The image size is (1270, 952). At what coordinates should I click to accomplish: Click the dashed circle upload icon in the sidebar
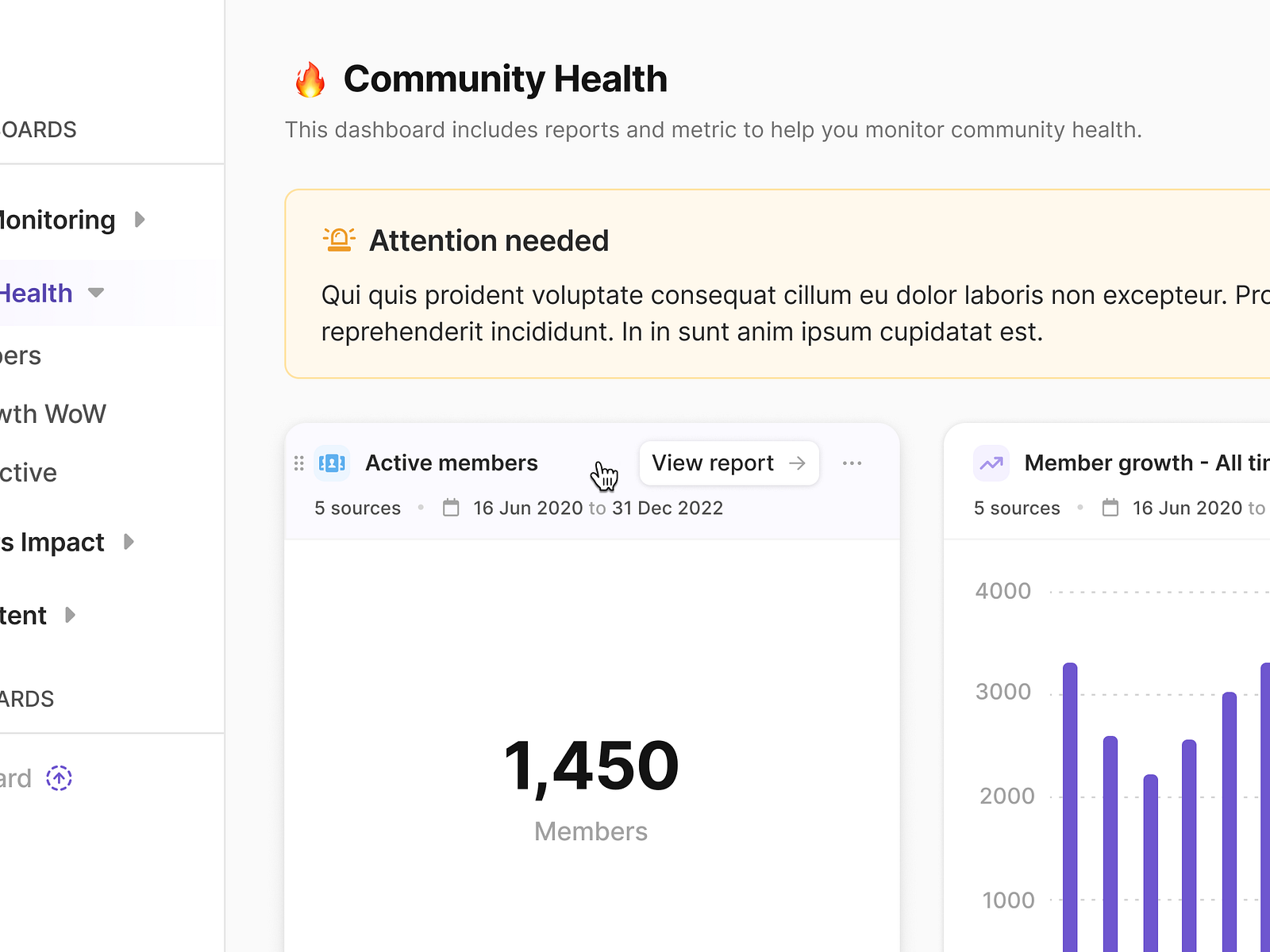tap(60, 778)
